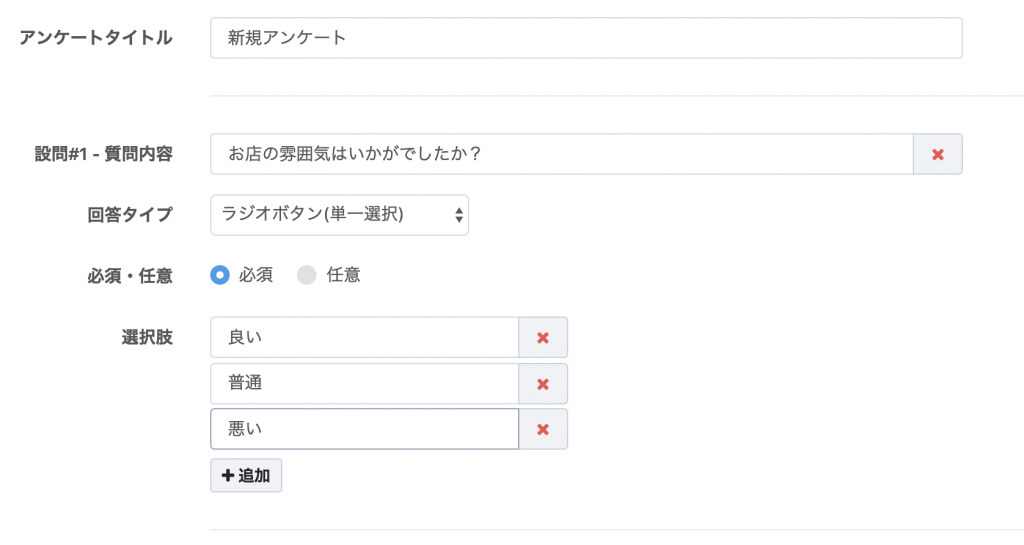
Task: Remove the 普通 choice using its X
Action: pyautogui.click(x=543, y=384)
